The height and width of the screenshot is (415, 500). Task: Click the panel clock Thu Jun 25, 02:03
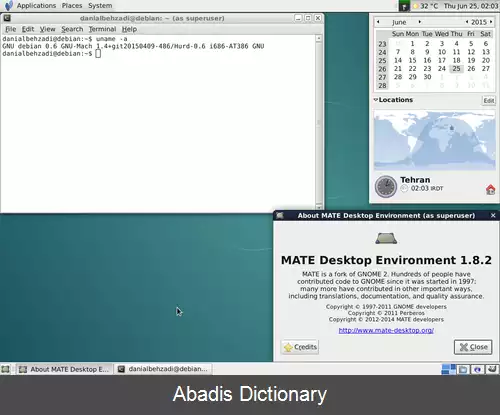click(471, 6)
